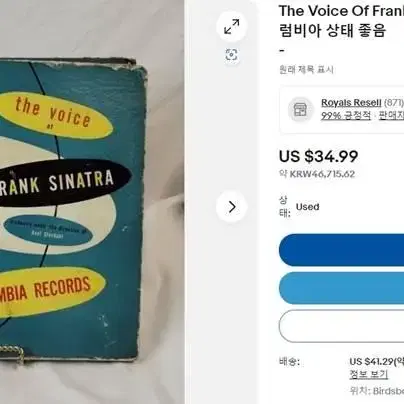View the seller's (871) feedback count

(394, 102)
